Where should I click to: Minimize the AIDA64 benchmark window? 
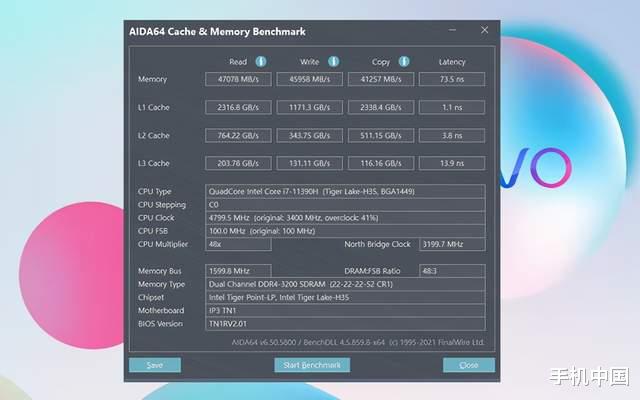tap(452, 30)
